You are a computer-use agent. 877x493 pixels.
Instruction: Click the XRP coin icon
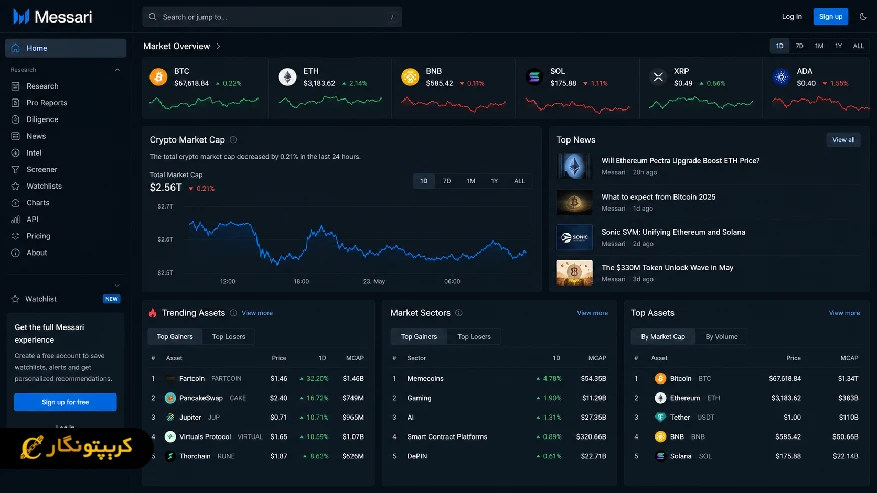[x=658, y=77]
